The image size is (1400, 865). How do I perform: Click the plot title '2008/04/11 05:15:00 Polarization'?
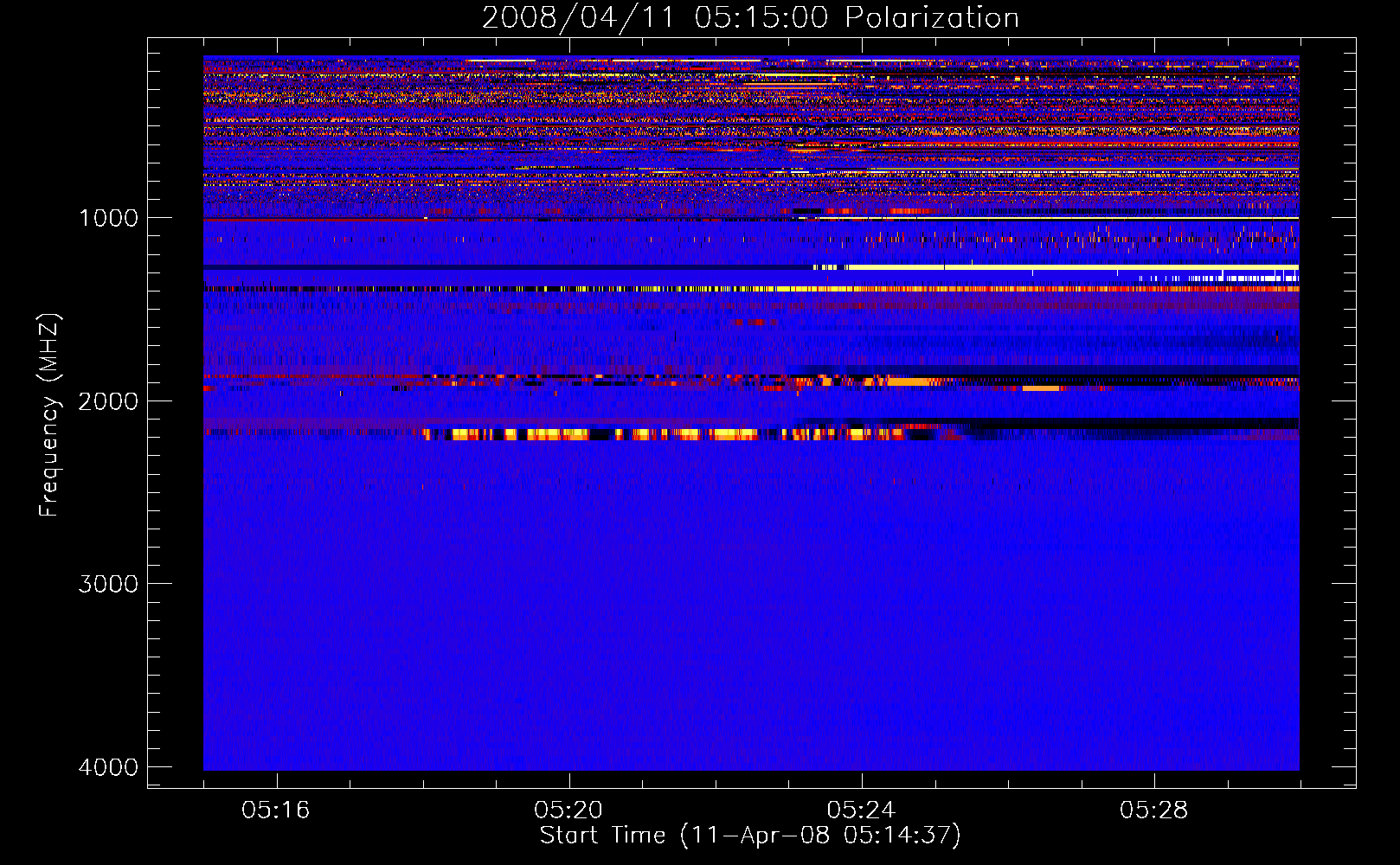point(750,17)
